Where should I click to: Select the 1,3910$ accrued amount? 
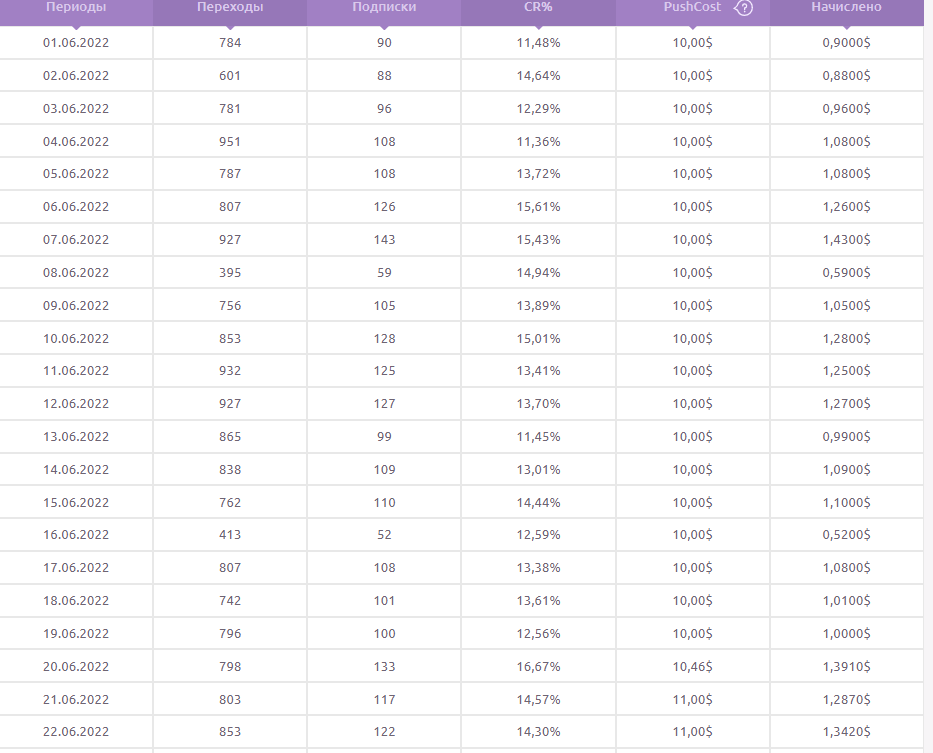846,667
